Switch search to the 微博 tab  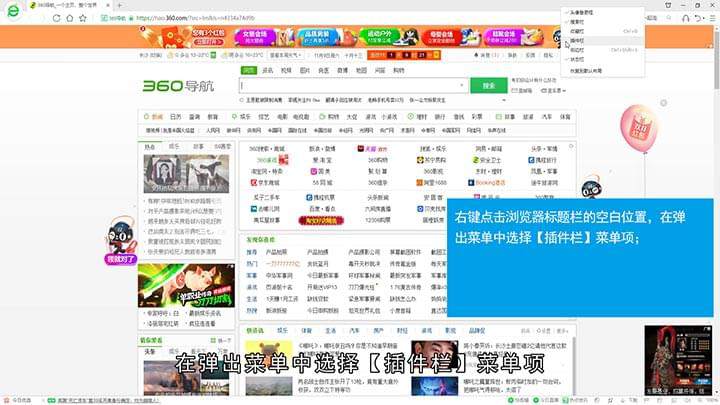tap(343, 70)
